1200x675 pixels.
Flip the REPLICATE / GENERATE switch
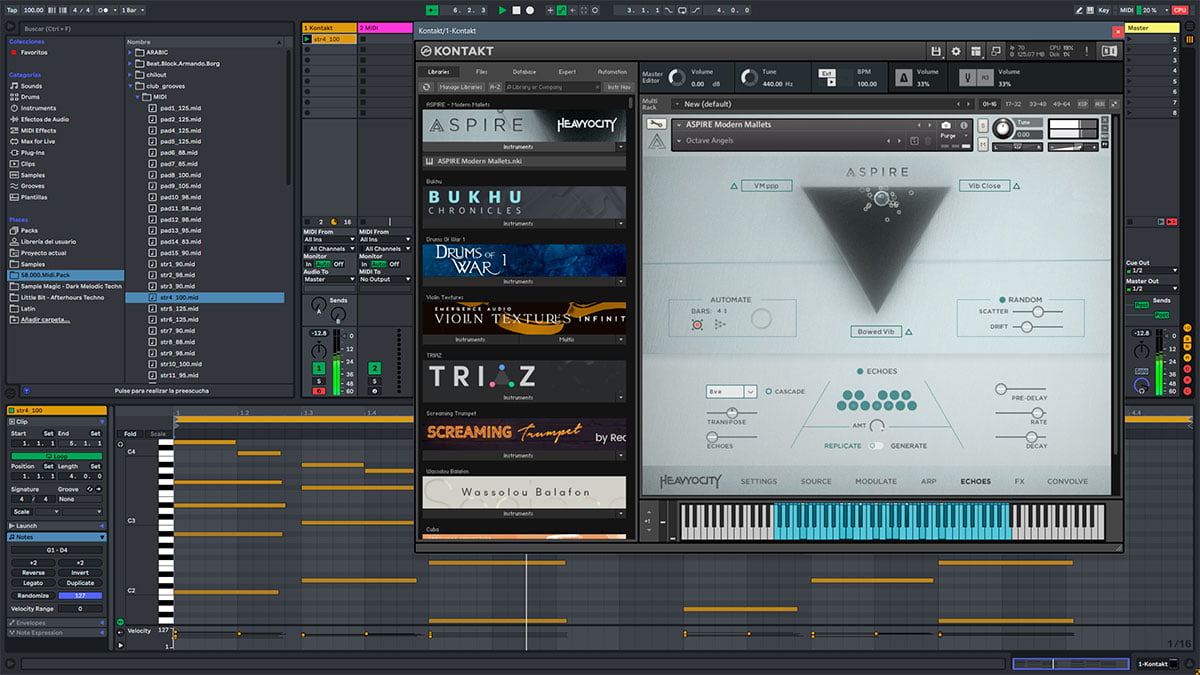click(875, 446)
